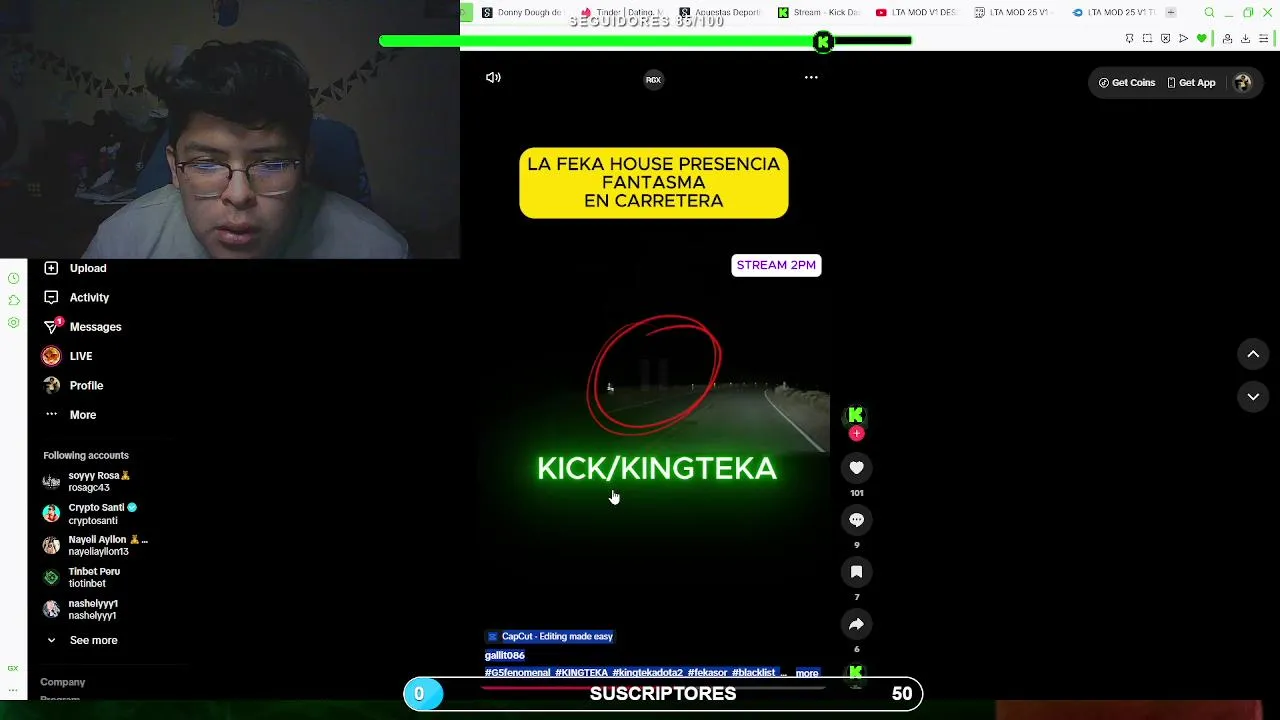Switch to Tinder Dating browser tab
Screen dimensions: 1280x720
620,12
